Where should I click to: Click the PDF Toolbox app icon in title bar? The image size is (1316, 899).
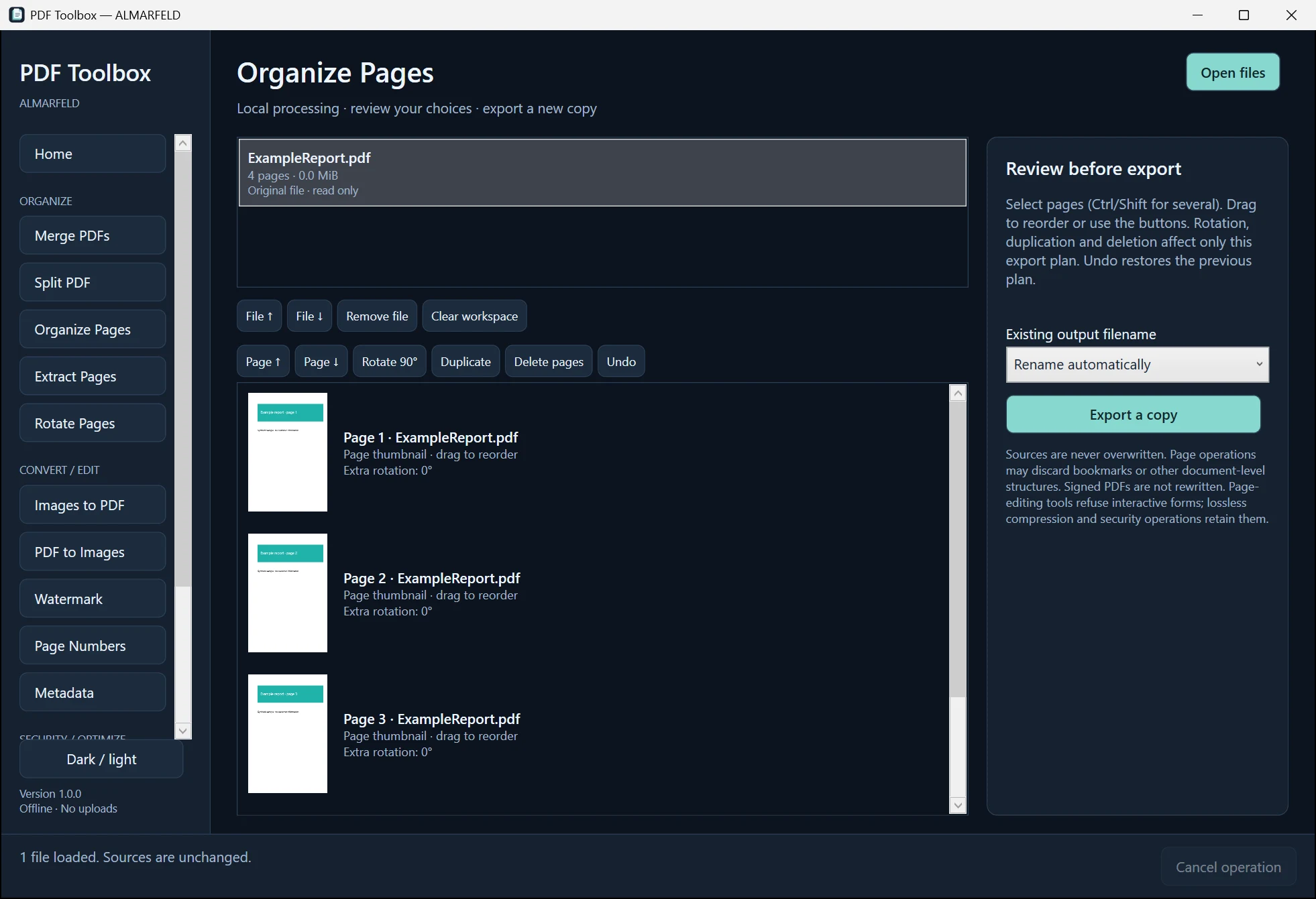tap(16, 15)
